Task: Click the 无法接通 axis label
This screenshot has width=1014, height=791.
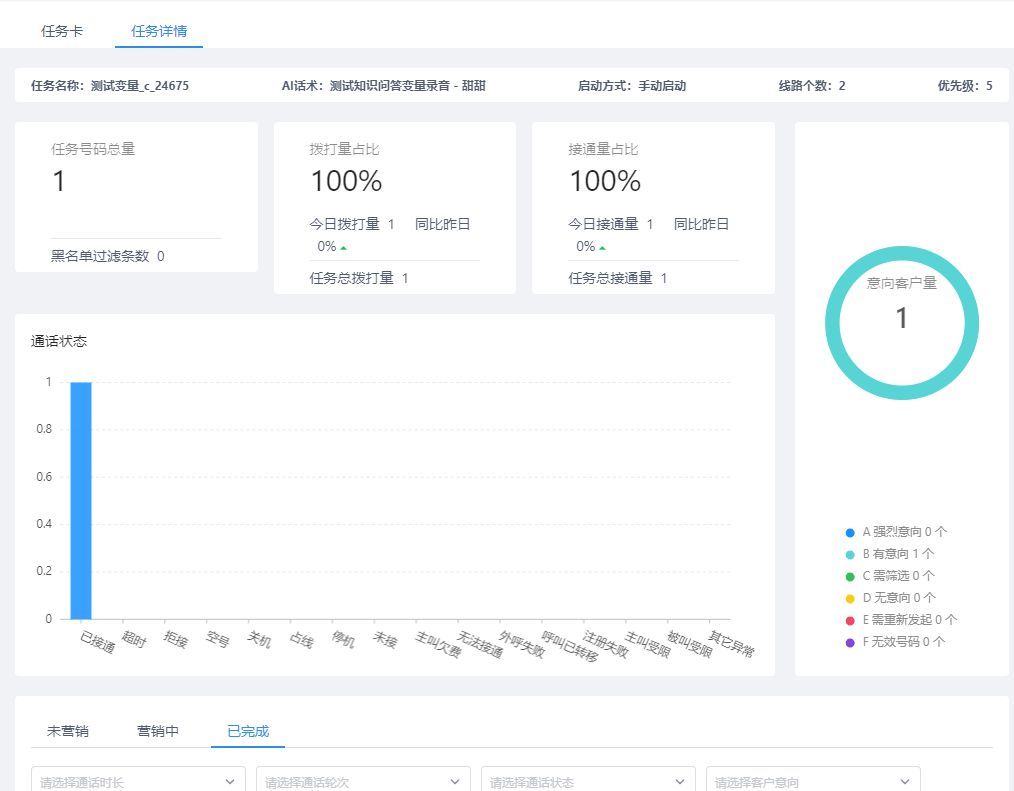Action: [x=480, y=645]
